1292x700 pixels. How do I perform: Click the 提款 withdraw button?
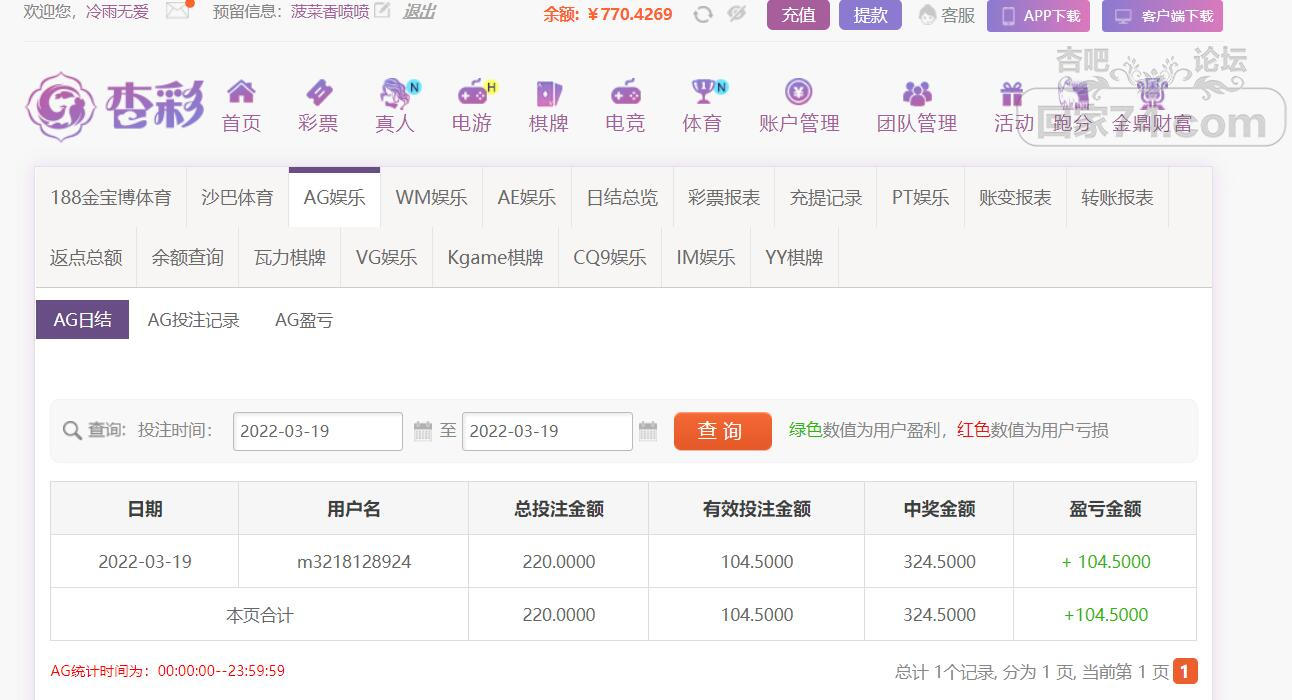click(x=870, y=15)
